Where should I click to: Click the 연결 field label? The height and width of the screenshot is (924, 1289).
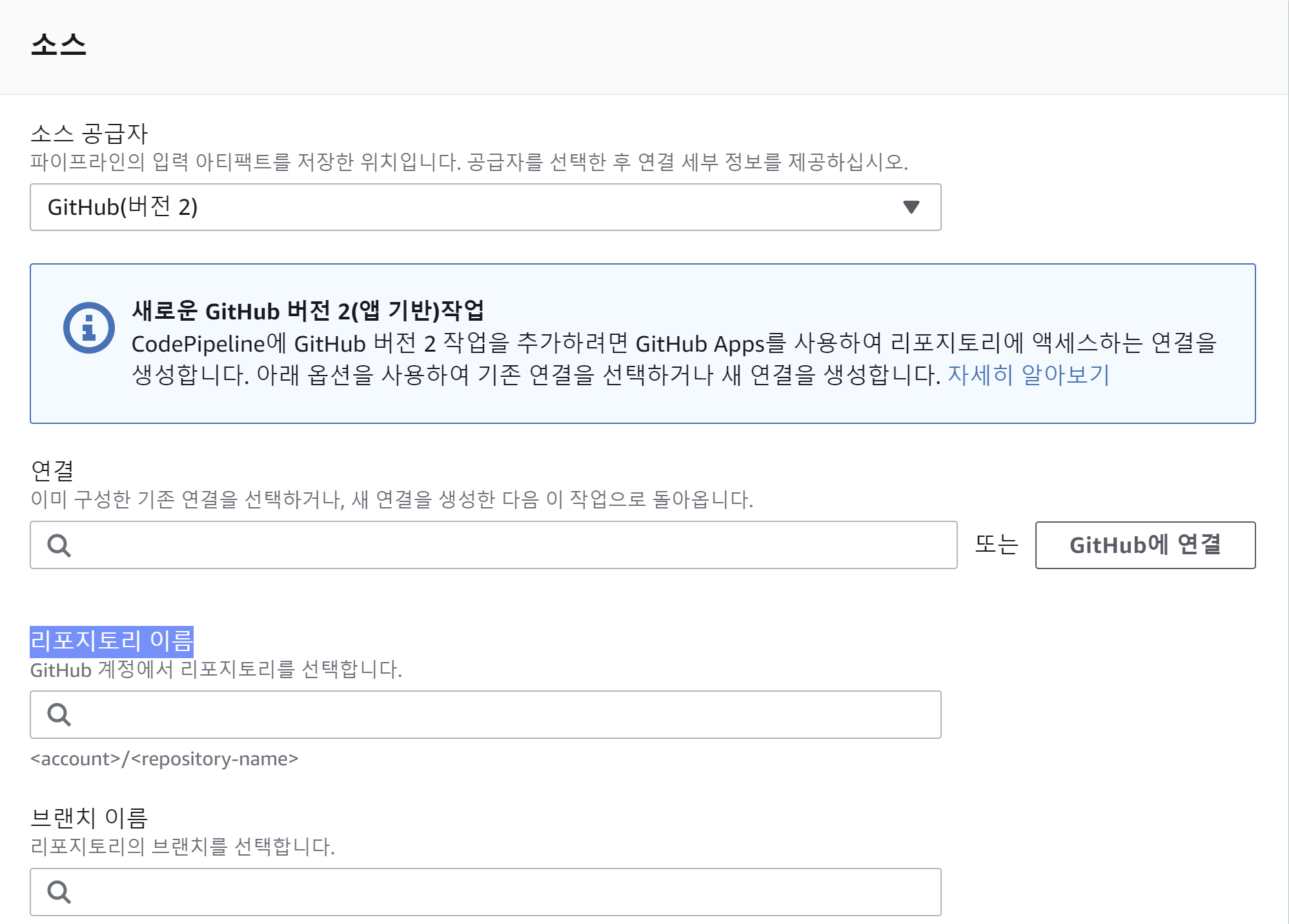52,471
